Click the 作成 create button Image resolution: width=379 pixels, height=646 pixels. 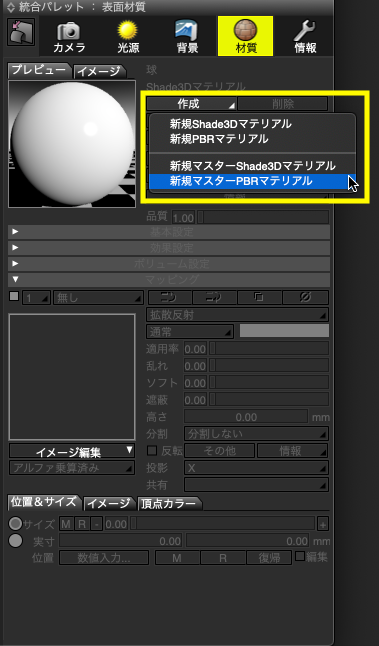192,104
